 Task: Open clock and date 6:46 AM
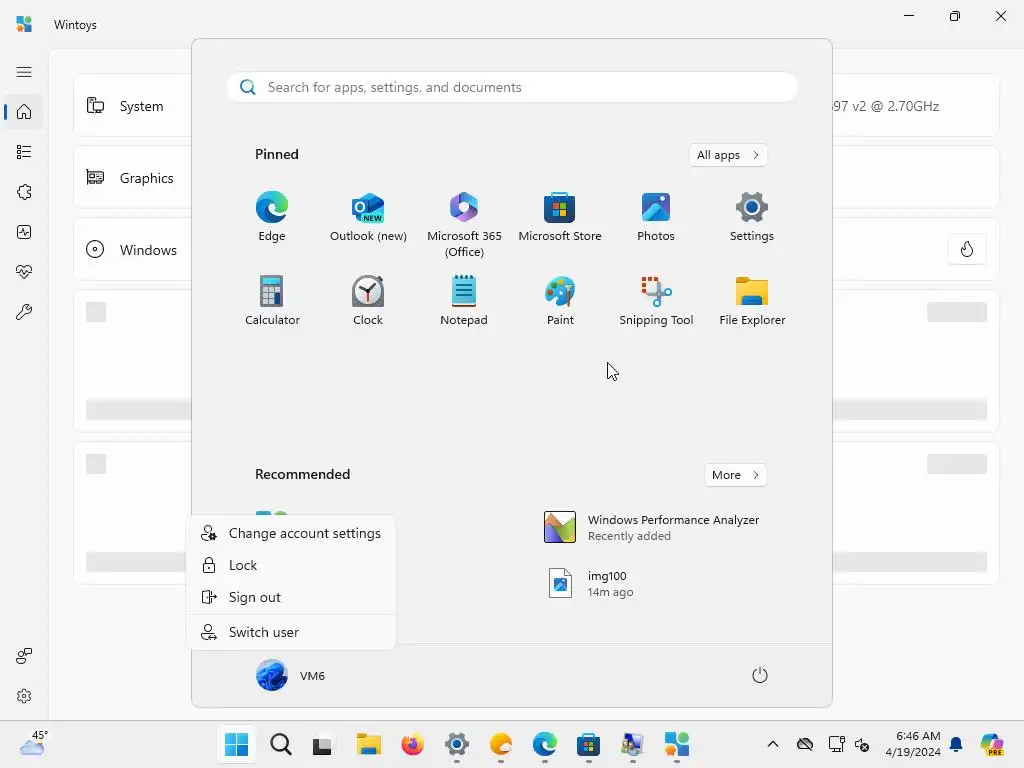(913, 744)
